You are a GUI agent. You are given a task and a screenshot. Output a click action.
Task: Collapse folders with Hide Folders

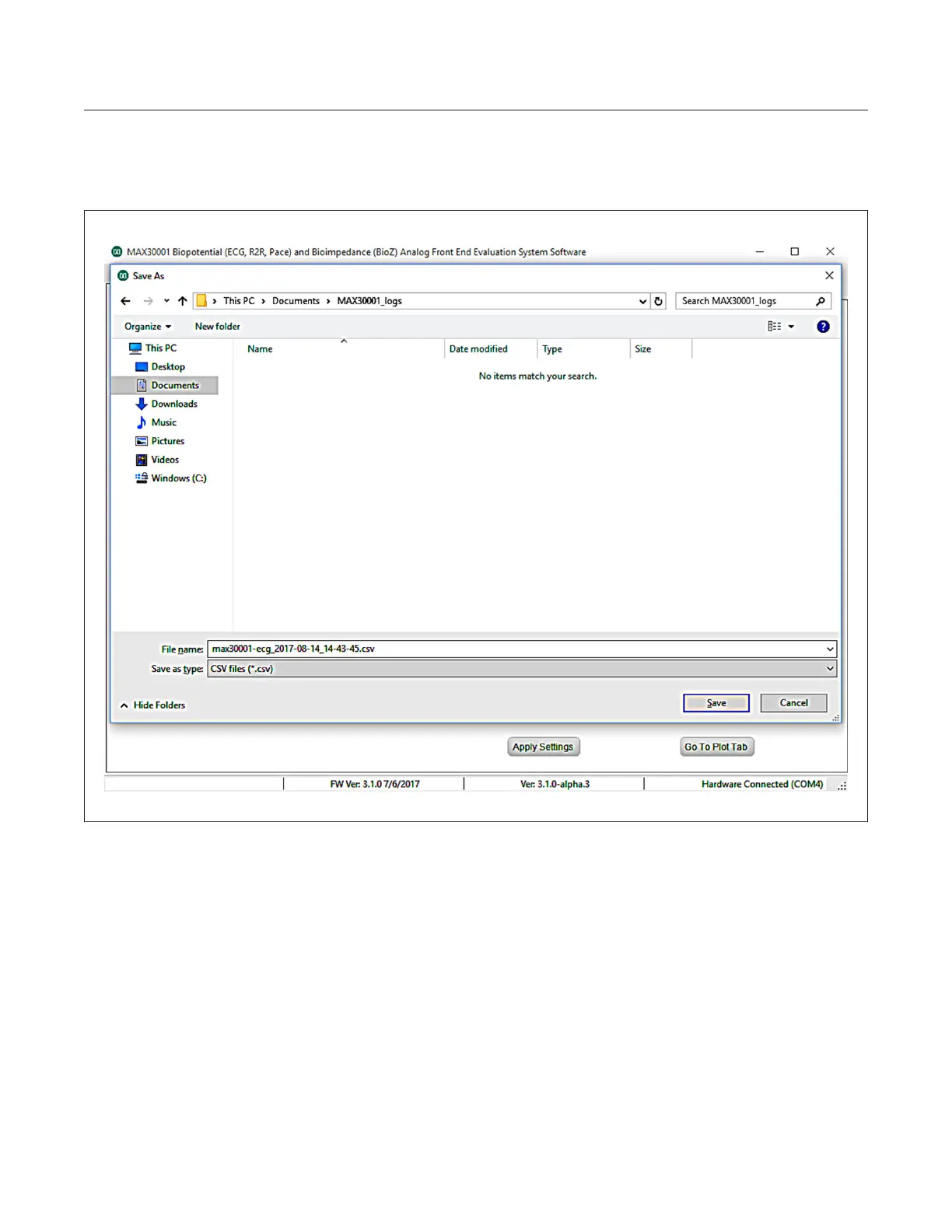point(152,705)
